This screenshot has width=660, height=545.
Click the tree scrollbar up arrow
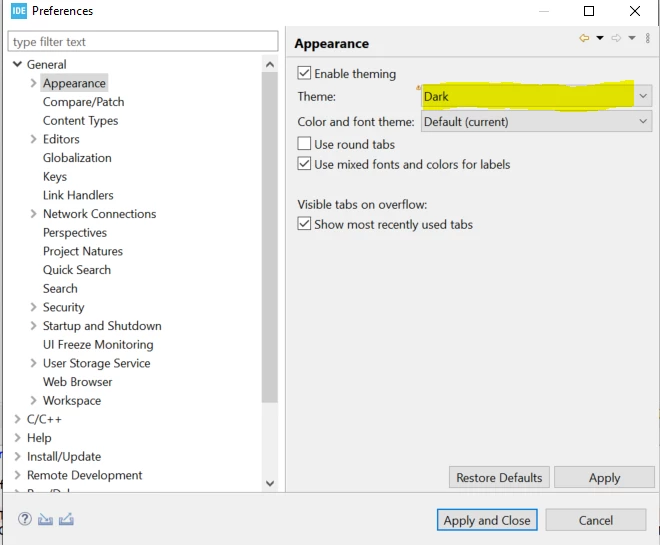(270, 64)
